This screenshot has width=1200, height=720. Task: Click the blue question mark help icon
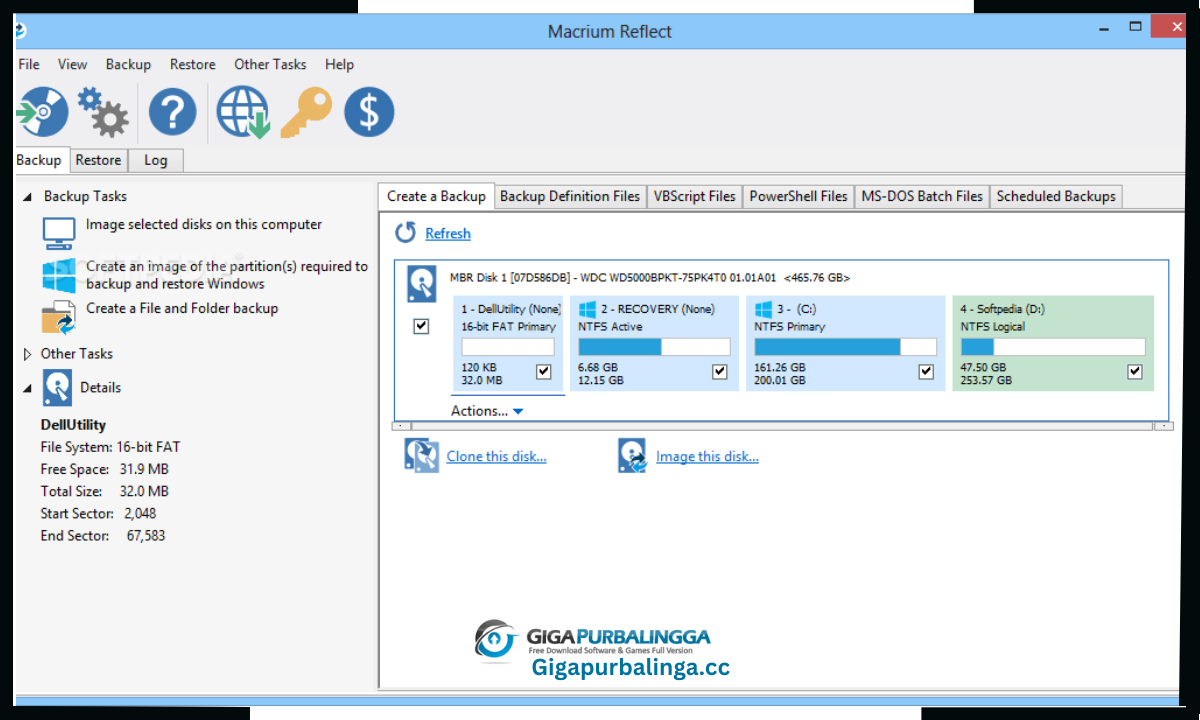coord(173,111)
